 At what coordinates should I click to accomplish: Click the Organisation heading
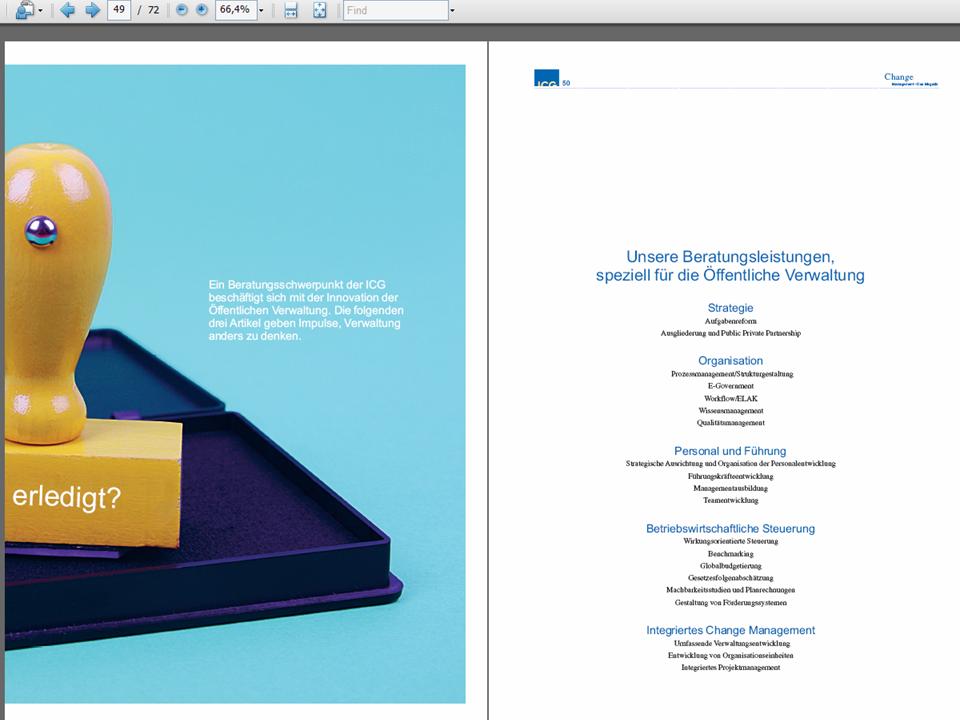[x=730, y=361]
